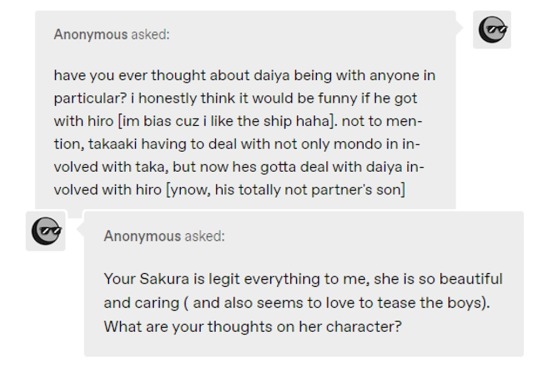Click "What are your thoughts on her character?"
The image size is (540, 373).
click(253, 327)
